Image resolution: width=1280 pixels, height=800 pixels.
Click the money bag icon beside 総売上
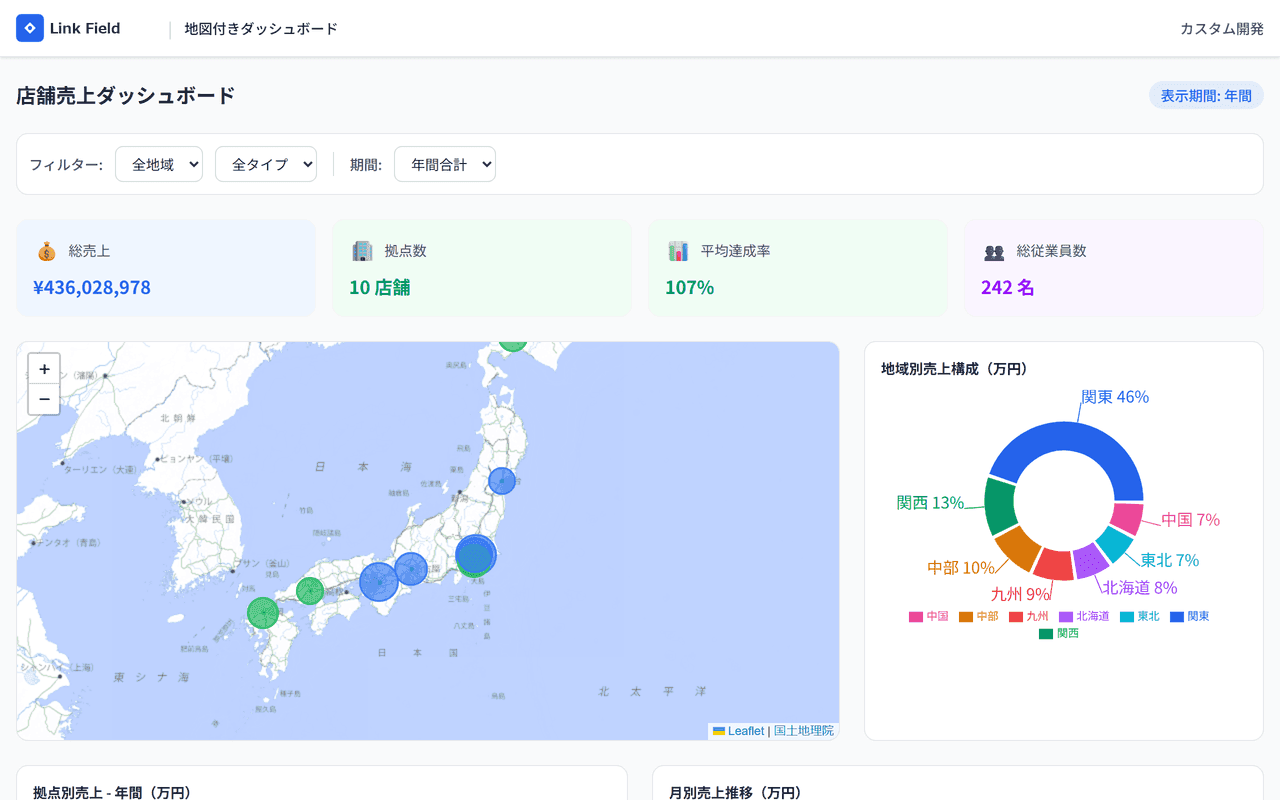pyautogui.click(x=46, y=251)
